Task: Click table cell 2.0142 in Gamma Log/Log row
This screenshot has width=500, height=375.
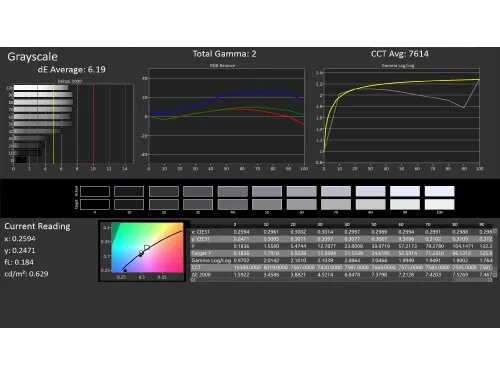Action: click(271, 260)
